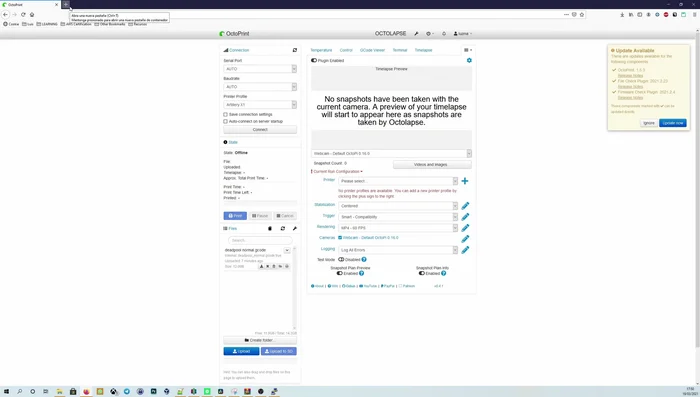Edit the Cameras profile with pencil icon

coord(465,239)
